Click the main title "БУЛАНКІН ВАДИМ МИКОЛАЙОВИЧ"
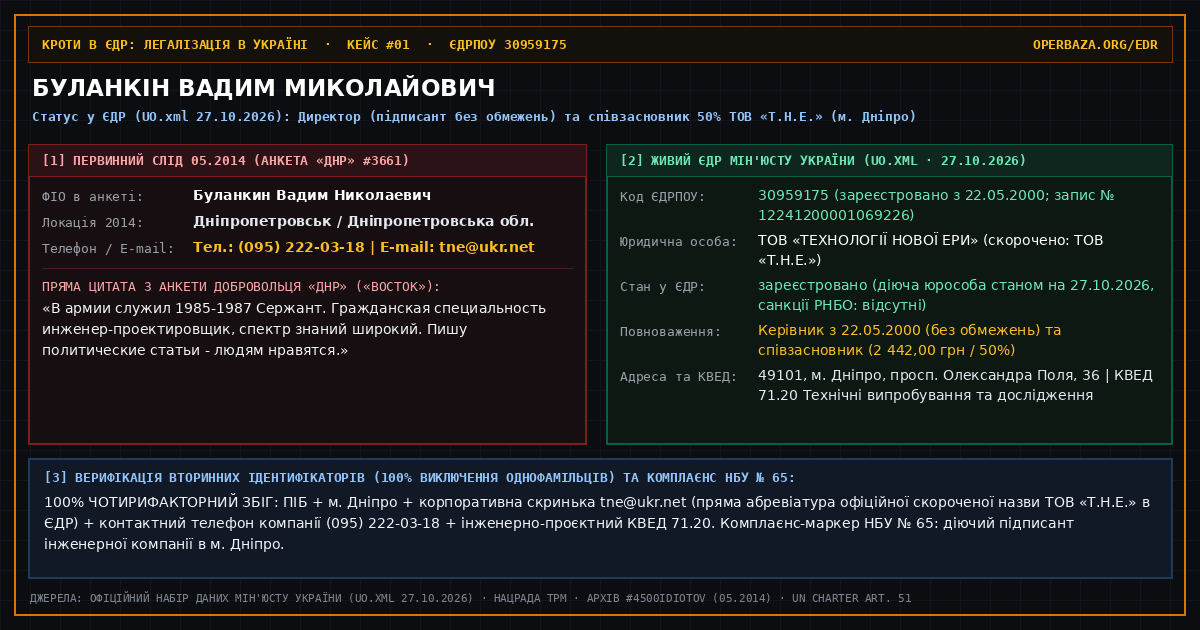This screenshot has width=1200, height=630. click(264, 88)
